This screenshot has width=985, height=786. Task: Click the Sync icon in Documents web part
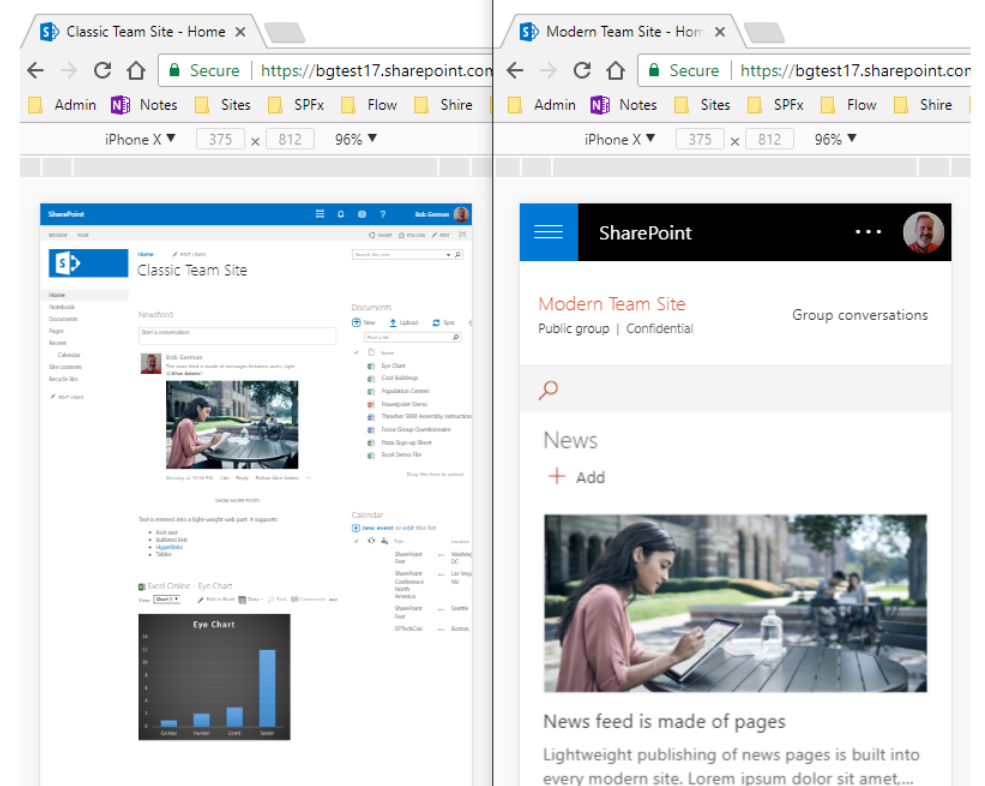(x=436, y=322)
